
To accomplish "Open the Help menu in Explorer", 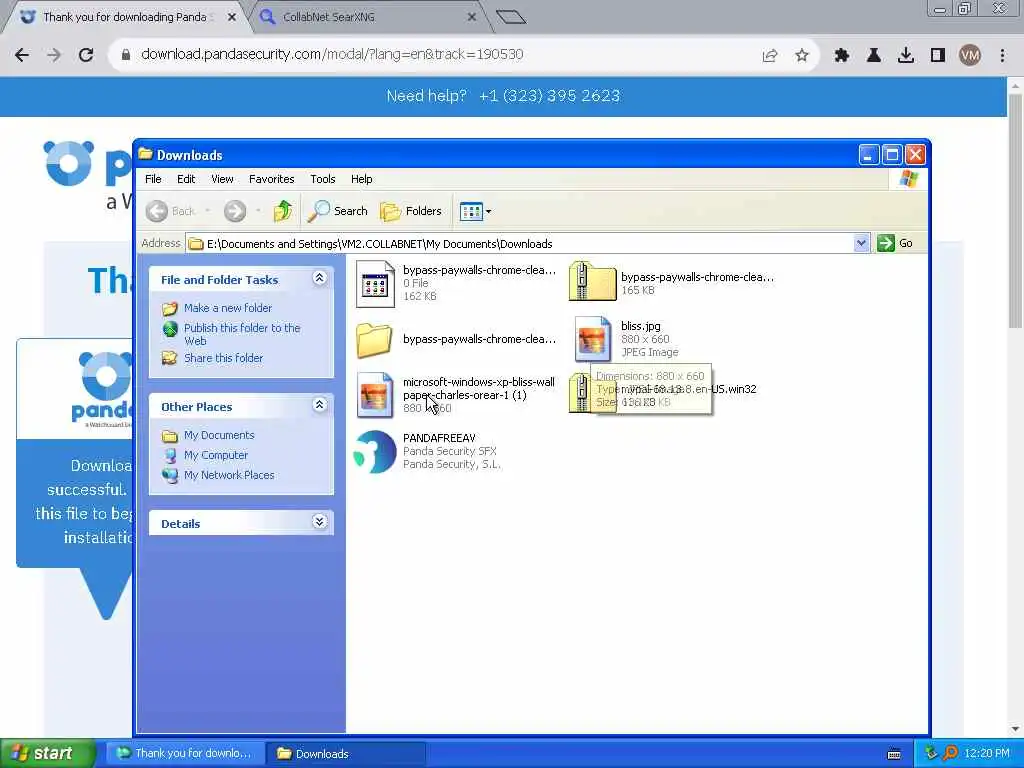I will 361,179.
